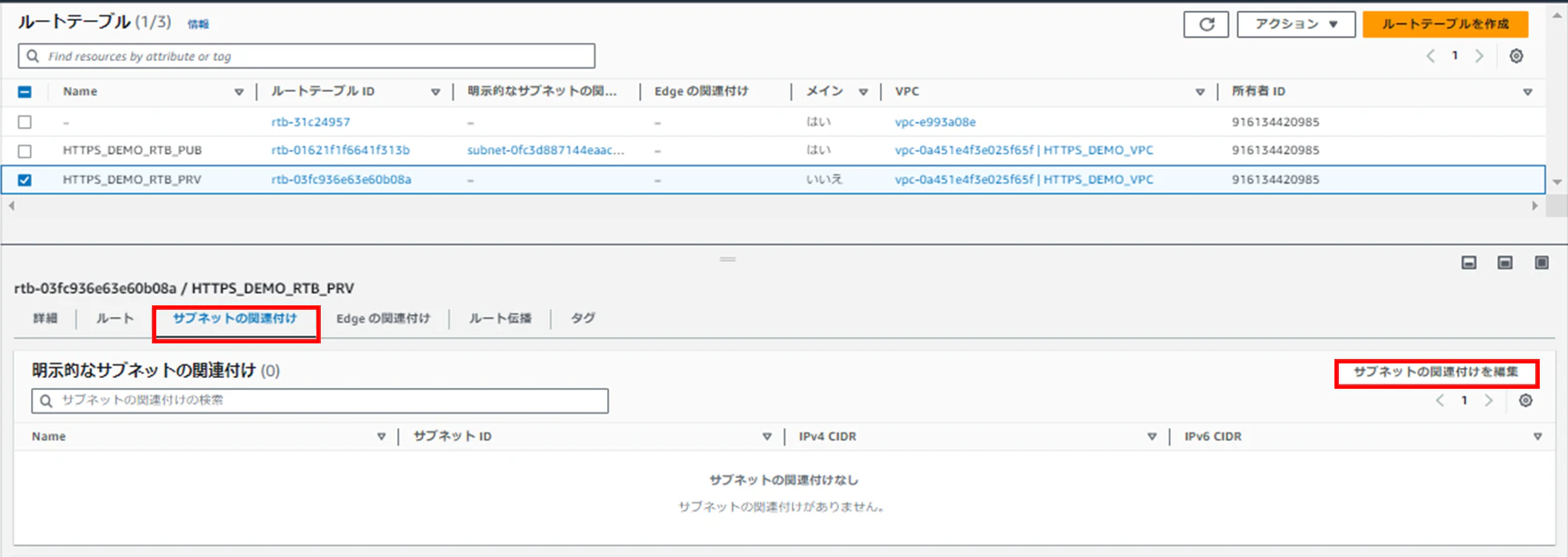Screen dimensions: 1568x557
Task: Click サブネットの関連付けを編集 button
Action: [x=1436, y=373]
